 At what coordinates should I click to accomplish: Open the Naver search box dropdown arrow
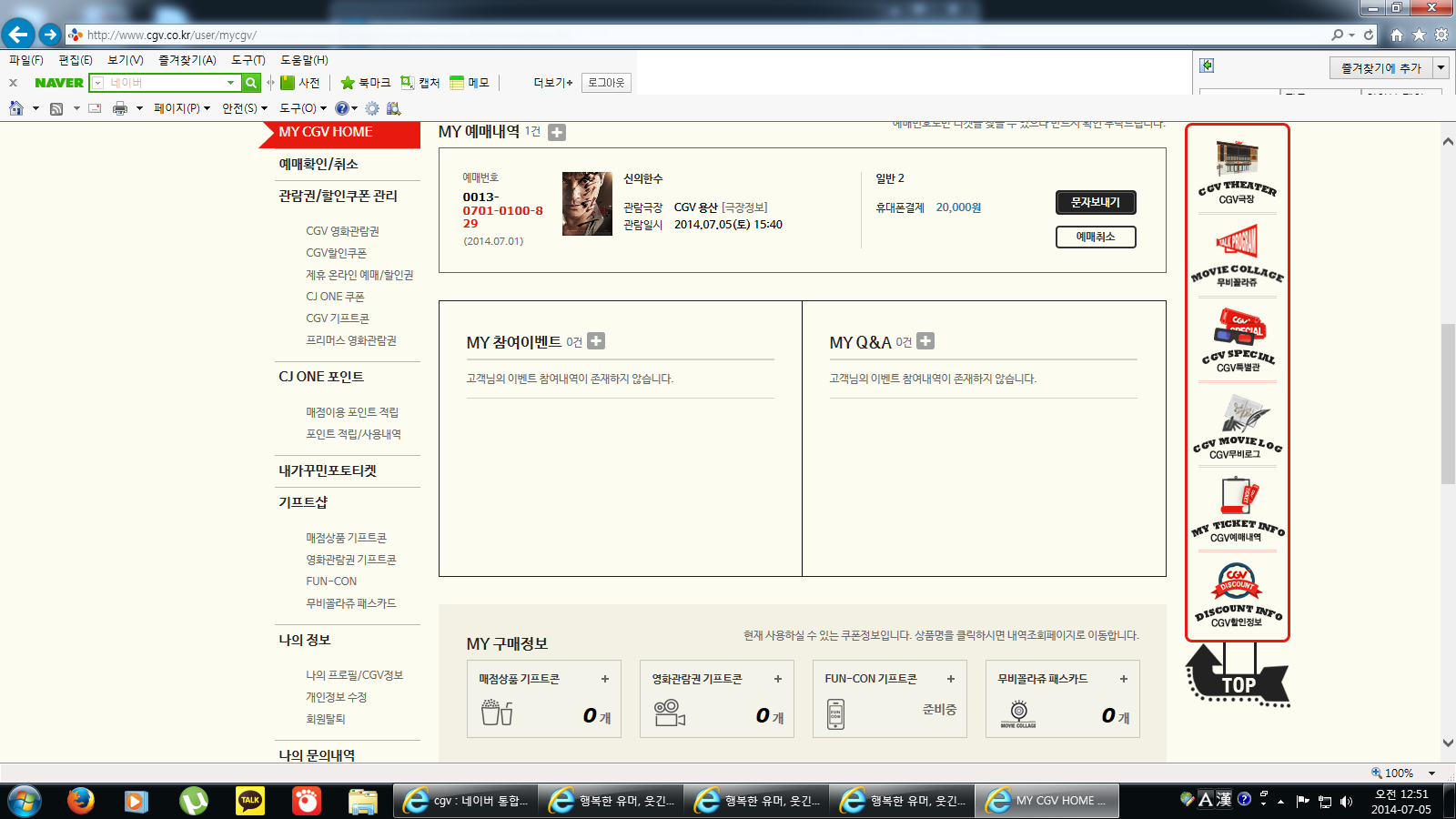pos(230,83)
